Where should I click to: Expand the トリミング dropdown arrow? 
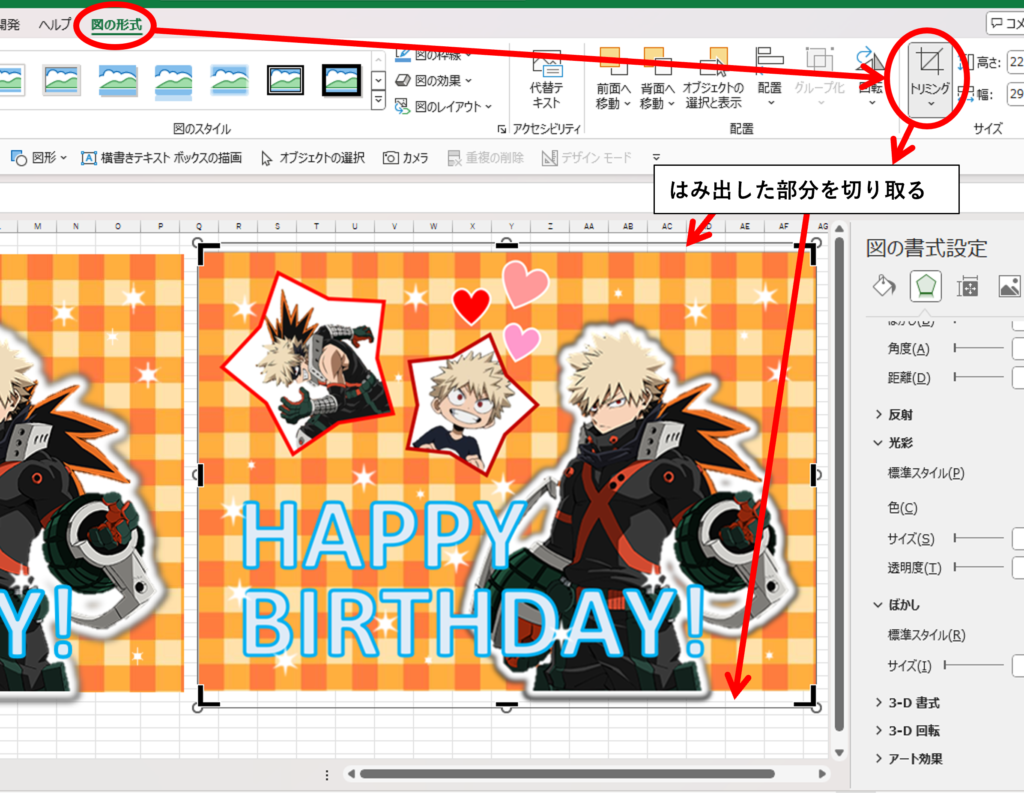(x=930, y=104)
